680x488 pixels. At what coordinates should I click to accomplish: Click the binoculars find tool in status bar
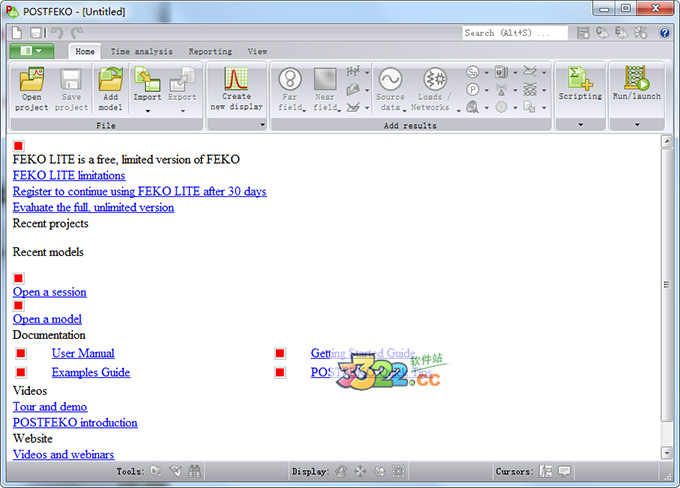194,471
